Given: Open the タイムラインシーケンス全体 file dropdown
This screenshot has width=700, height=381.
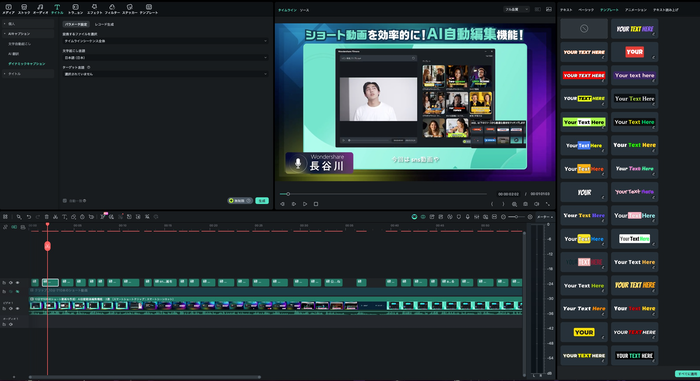Looking at the screenshot, I should click(165, 41).
